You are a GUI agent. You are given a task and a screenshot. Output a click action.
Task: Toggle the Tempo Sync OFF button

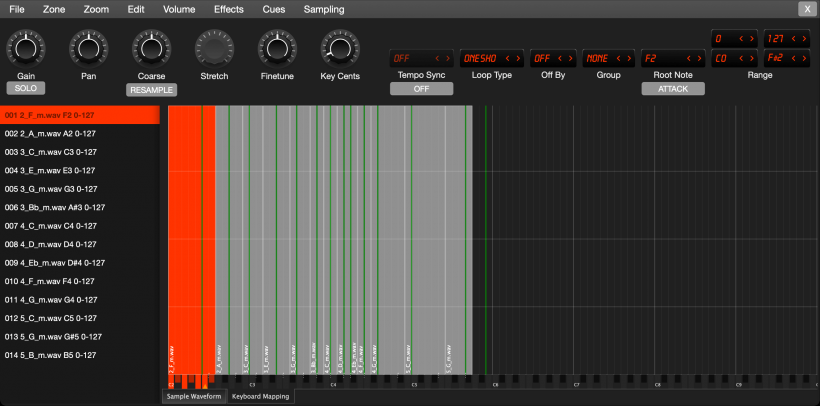422,89
